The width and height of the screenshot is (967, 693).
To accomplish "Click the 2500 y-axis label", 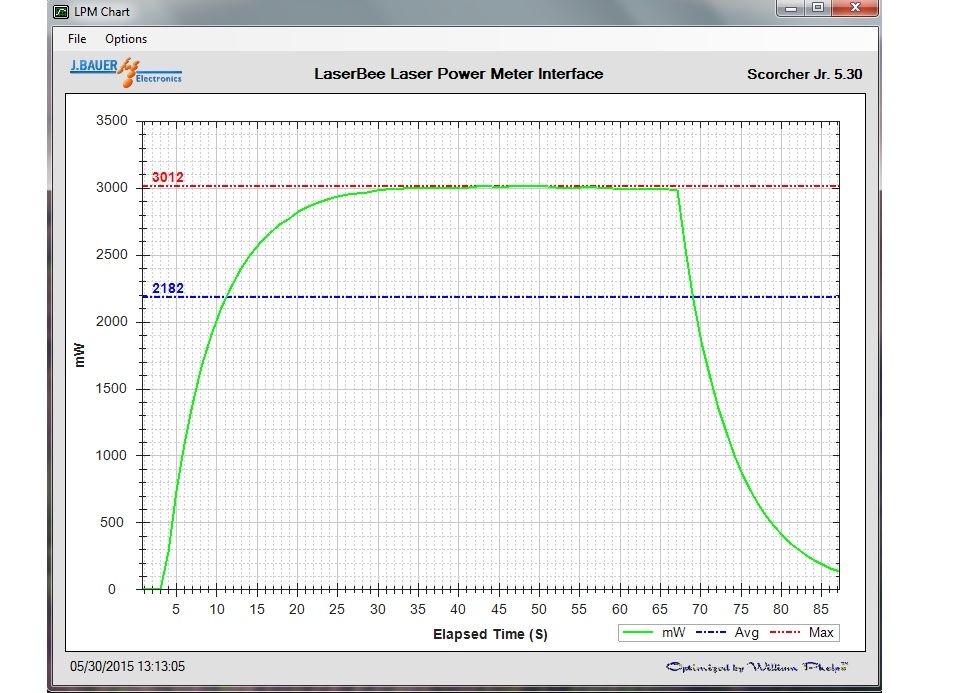I will click(112, 255).
